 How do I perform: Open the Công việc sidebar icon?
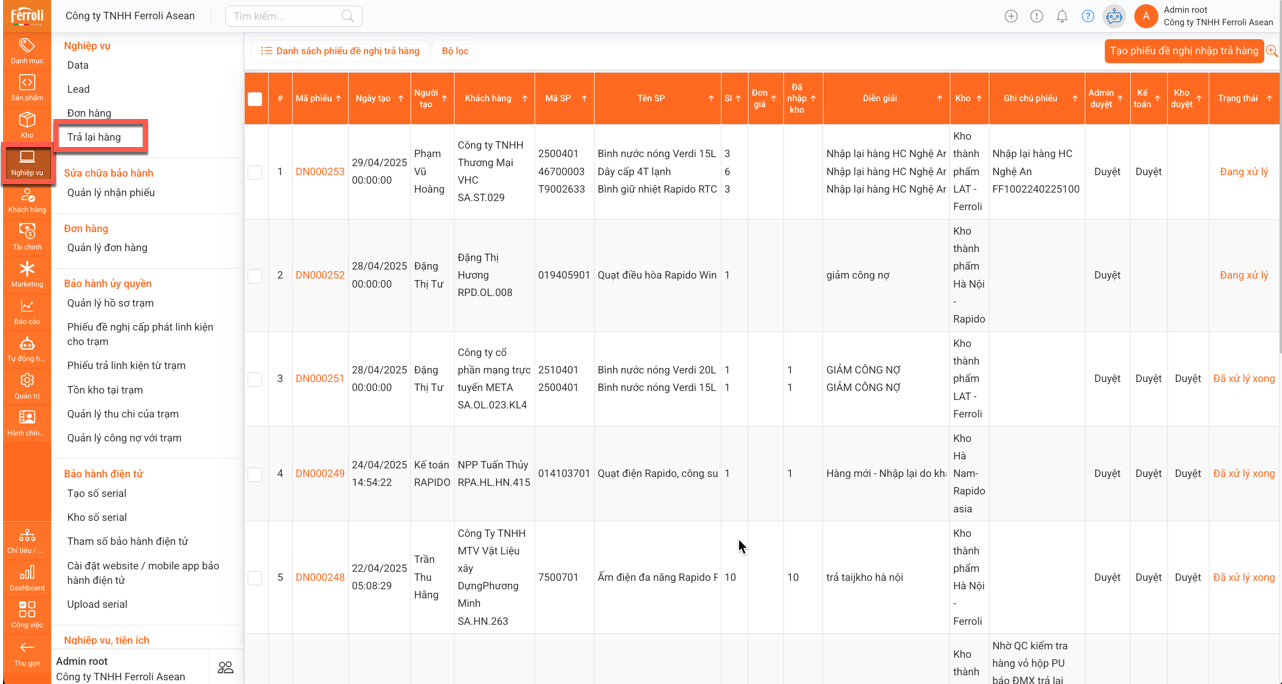tap(27, 615)
